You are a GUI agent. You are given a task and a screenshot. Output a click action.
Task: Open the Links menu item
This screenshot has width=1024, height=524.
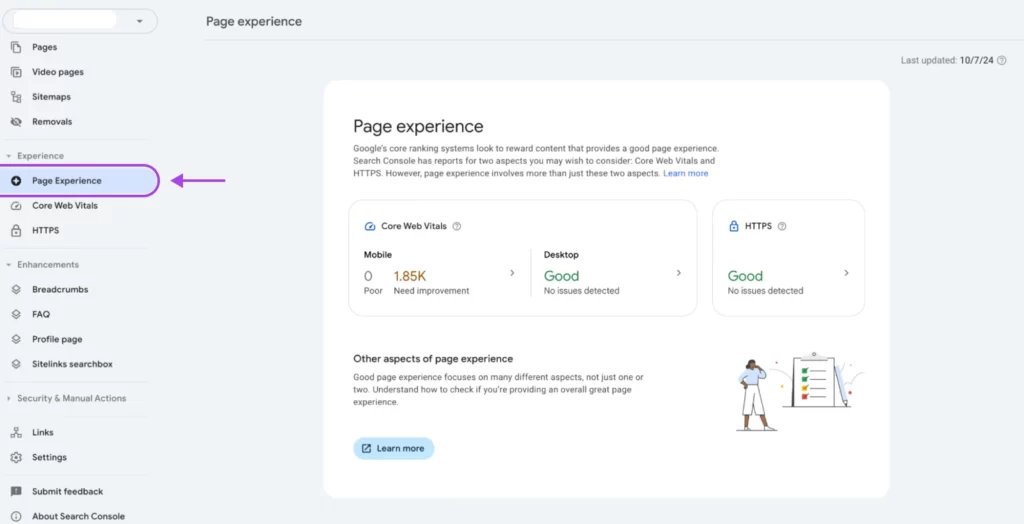pos(43,433)
